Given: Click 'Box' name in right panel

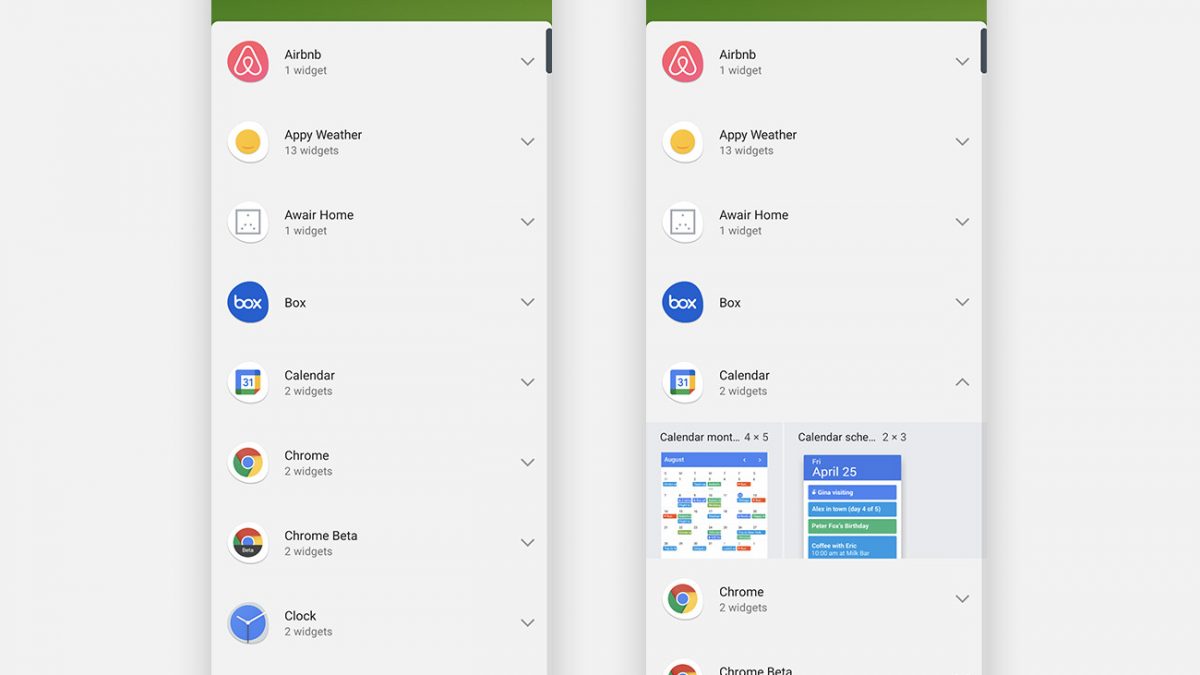Looking at the screenshot, I should click(x=730, y=303).
